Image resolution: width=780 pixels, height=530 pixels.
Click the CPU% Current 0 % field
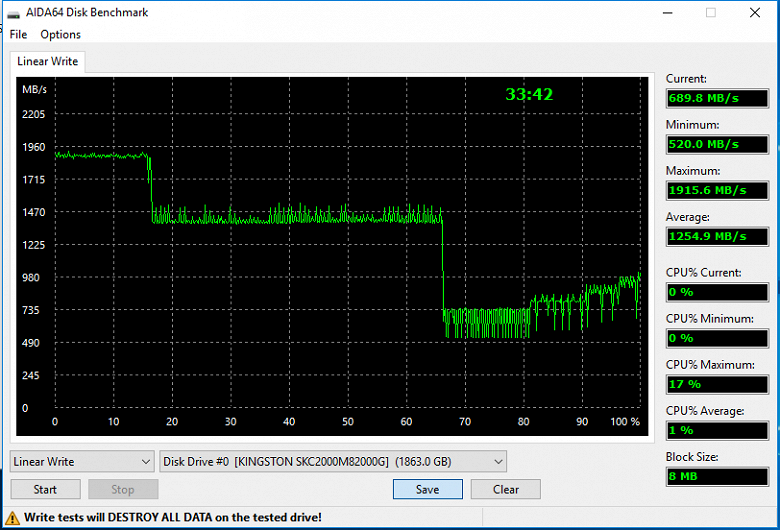(x=717, y=292)
